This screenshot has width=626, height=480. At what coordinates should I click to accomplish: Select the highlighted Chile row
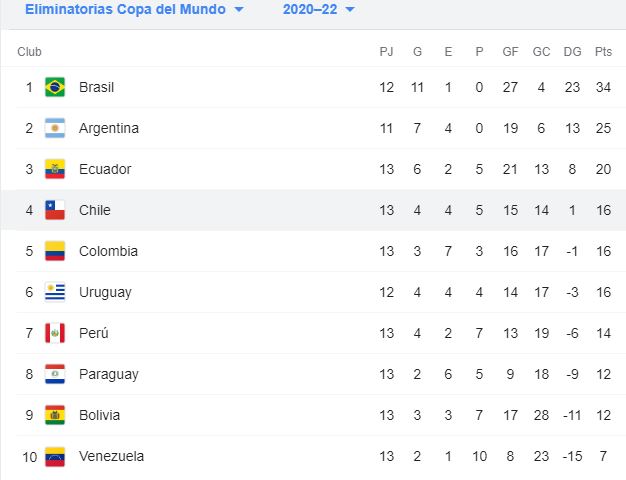pos(313,210)
